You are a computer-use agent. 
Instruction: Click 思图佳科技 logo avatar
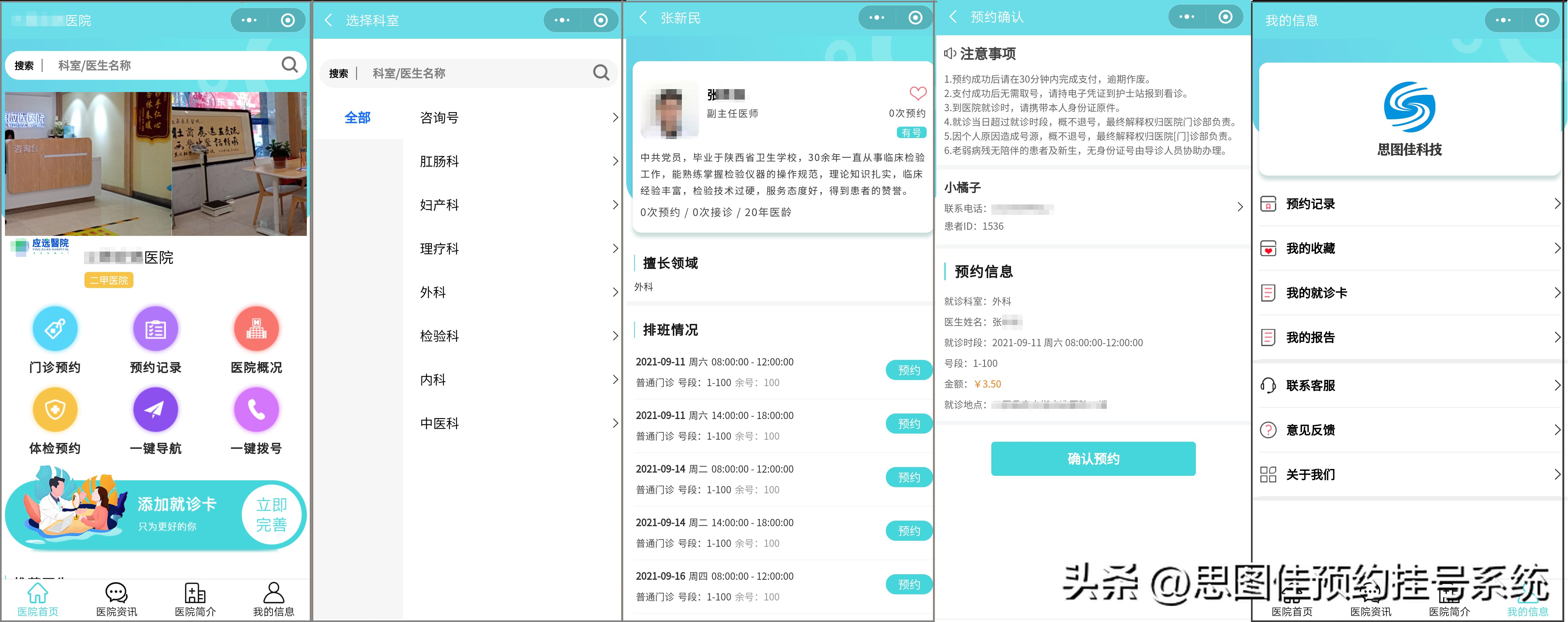point(1409,107)
